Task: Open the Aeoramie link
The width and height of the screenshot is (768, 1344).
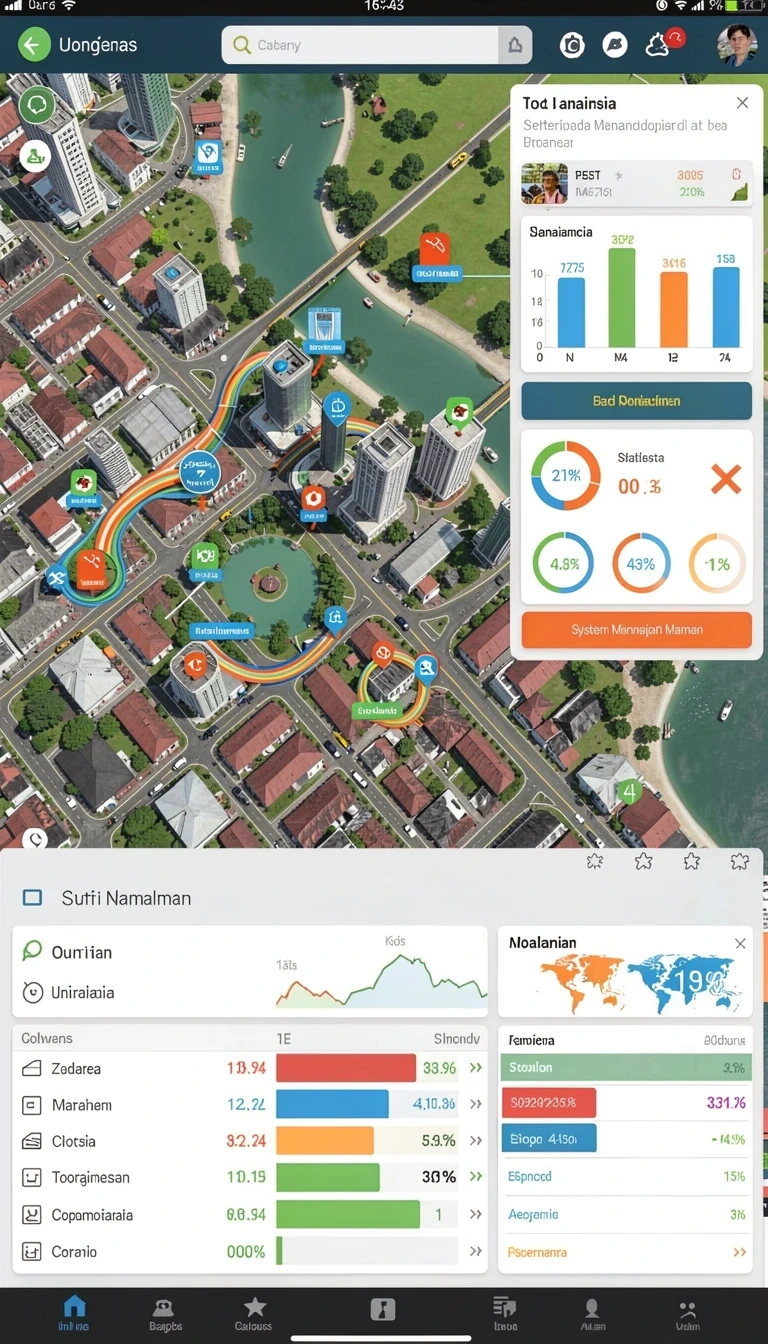Action: [533, 1214]
